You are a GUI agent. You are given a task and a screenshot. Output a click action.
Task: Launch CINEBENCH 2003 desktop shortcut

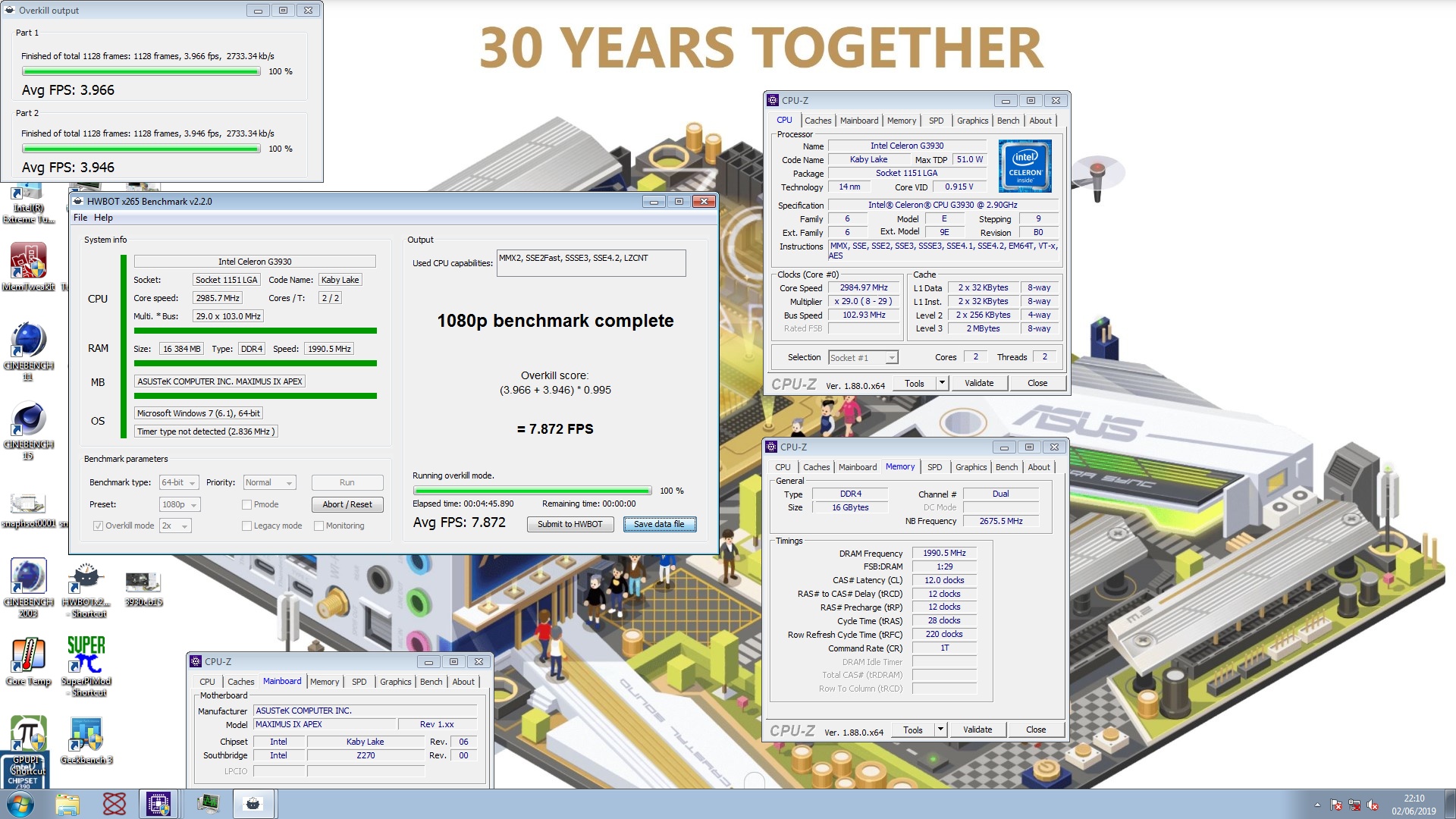(x=28, y=588)
